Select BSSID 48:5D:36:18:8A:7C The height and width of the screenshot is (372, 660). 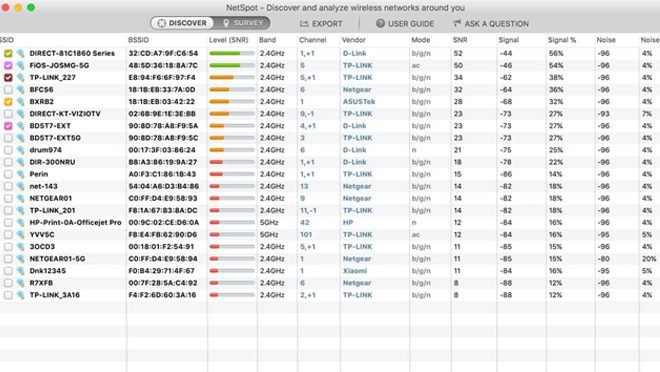pyautogui.click(x=163, y=66)
